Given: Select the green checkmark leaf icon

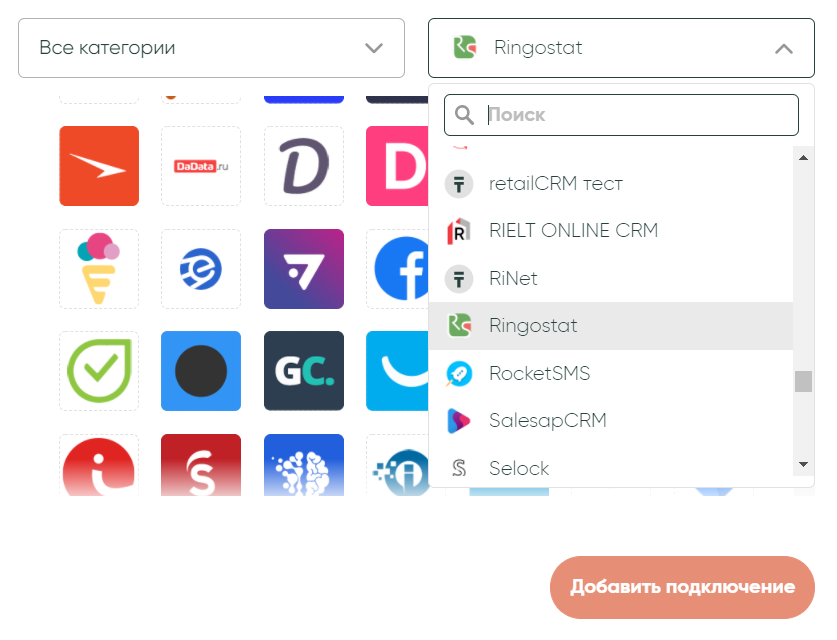Looking at the screenshot, I should coord(99,371).
